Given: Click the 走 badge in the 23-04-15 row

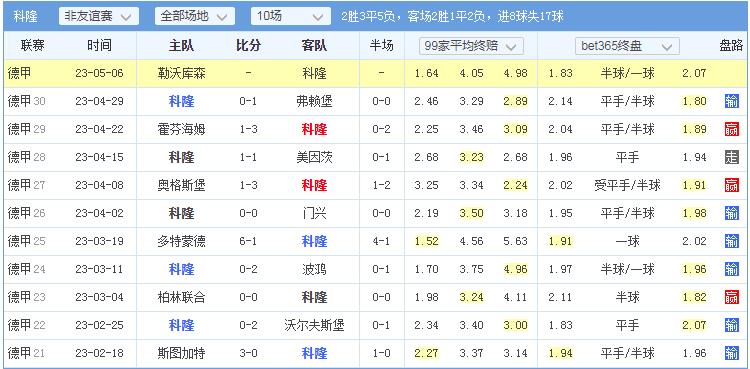Looking at the screenshot, I should [731, 157].
